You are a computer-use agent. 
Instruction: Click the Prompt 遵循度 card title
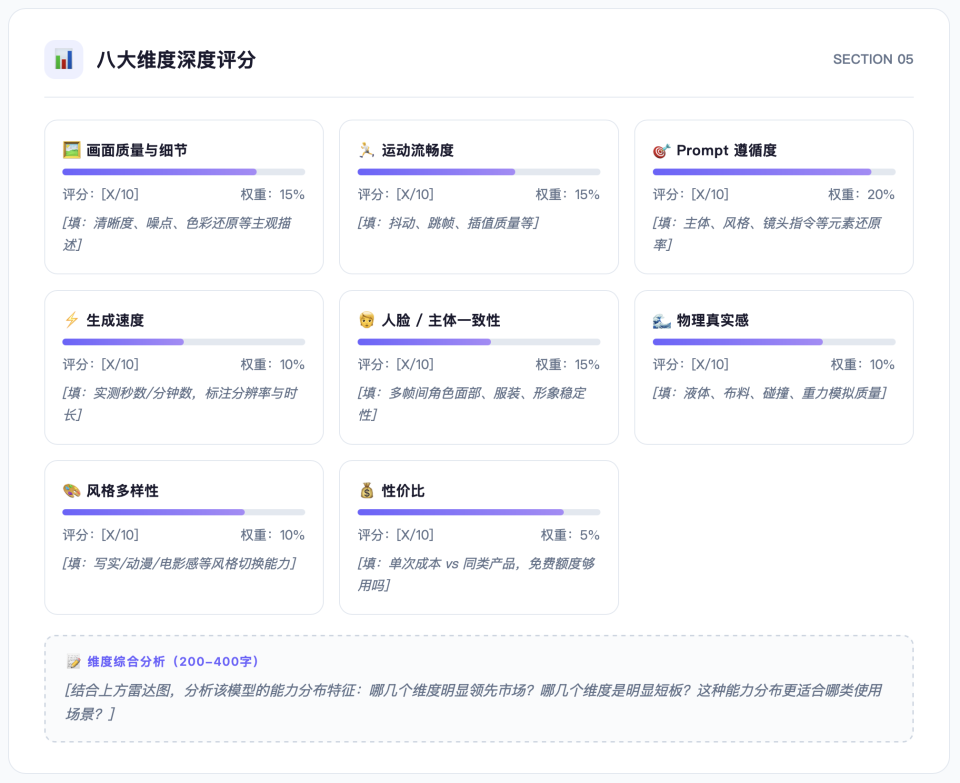(727, 150)
